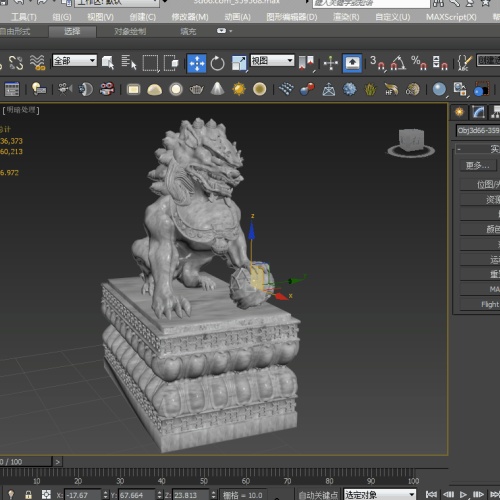The width and height of the screenshot is (500, 500).
Task: Toggle the Window/Crossing selection mode
Action: (171, 63)
